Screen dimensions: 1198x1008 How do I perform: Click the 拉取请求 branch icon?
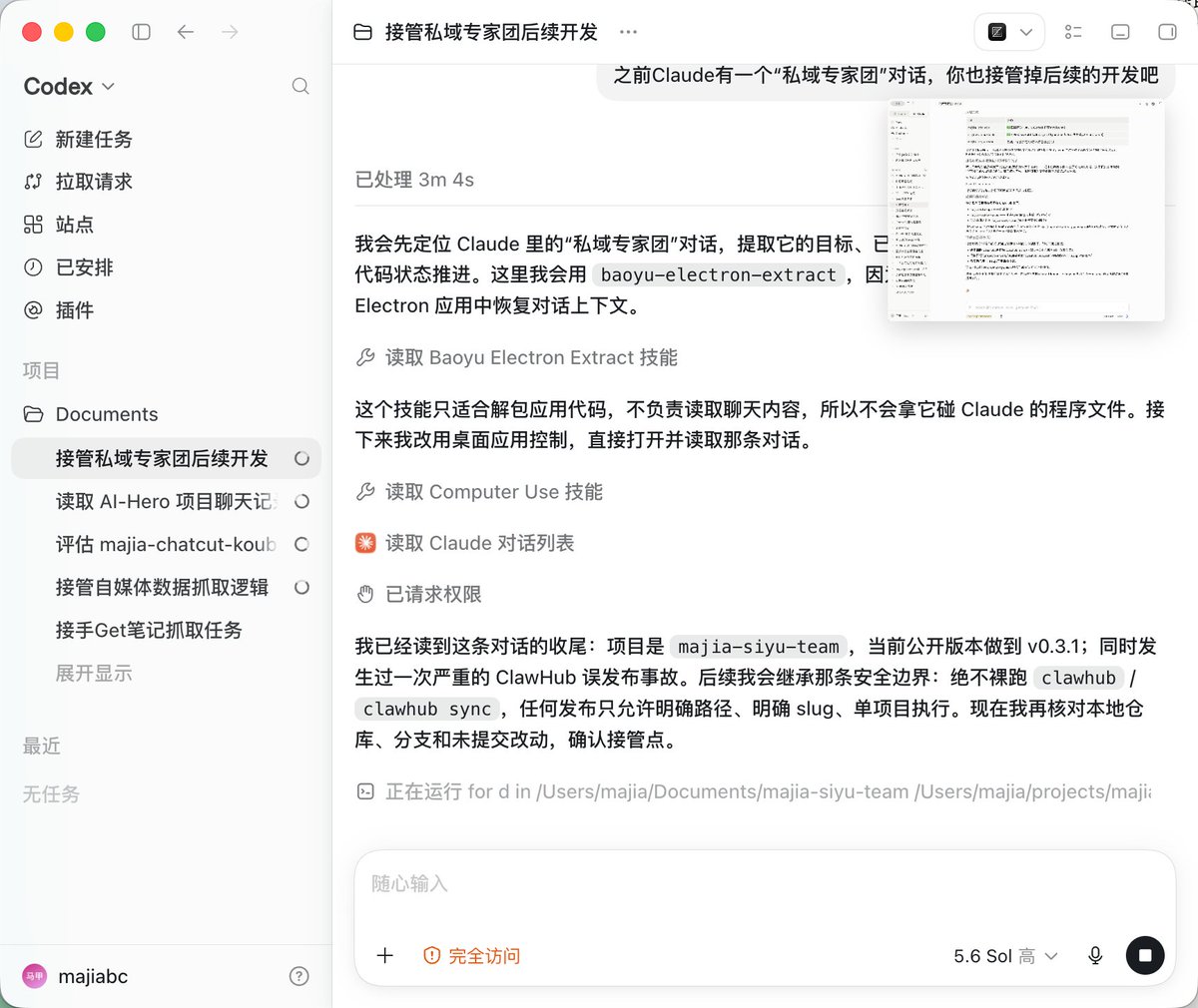point(33,182)
